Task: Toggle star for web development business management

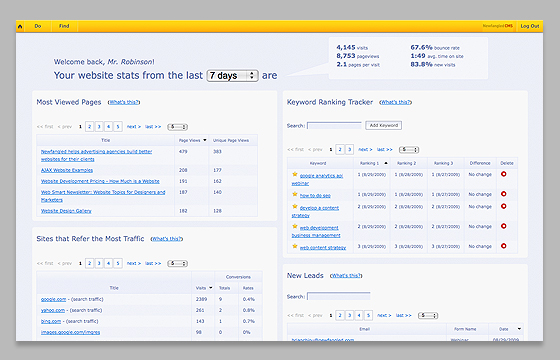Action: coord(295,226)
